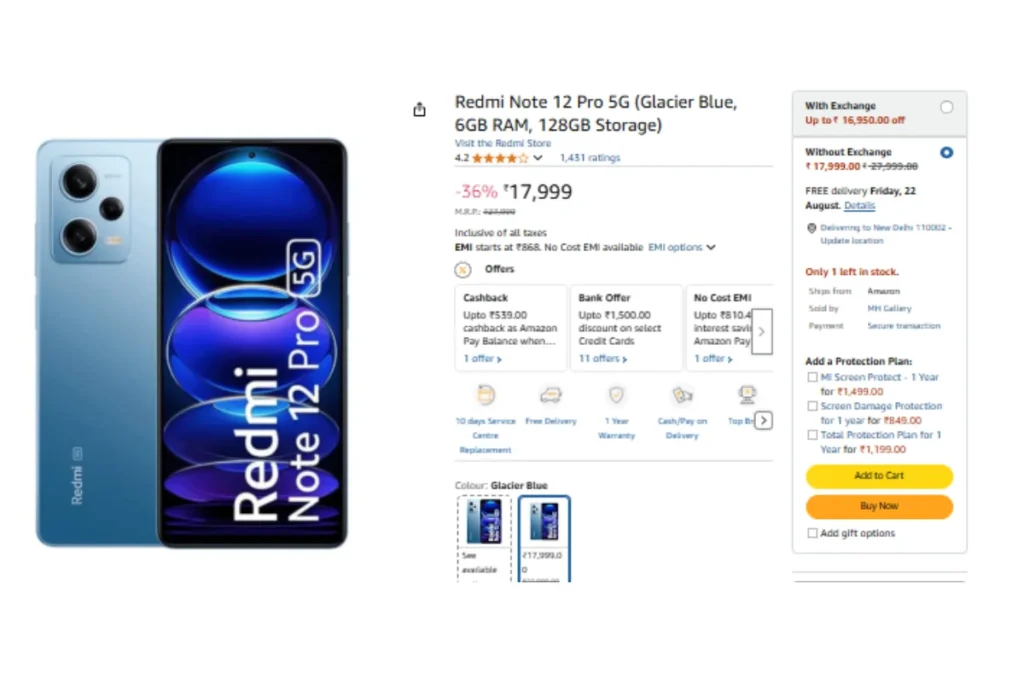
Task: Click the Cash/Pay on Delivery icon
Action: pyautogui.click(x=682, y=395)
